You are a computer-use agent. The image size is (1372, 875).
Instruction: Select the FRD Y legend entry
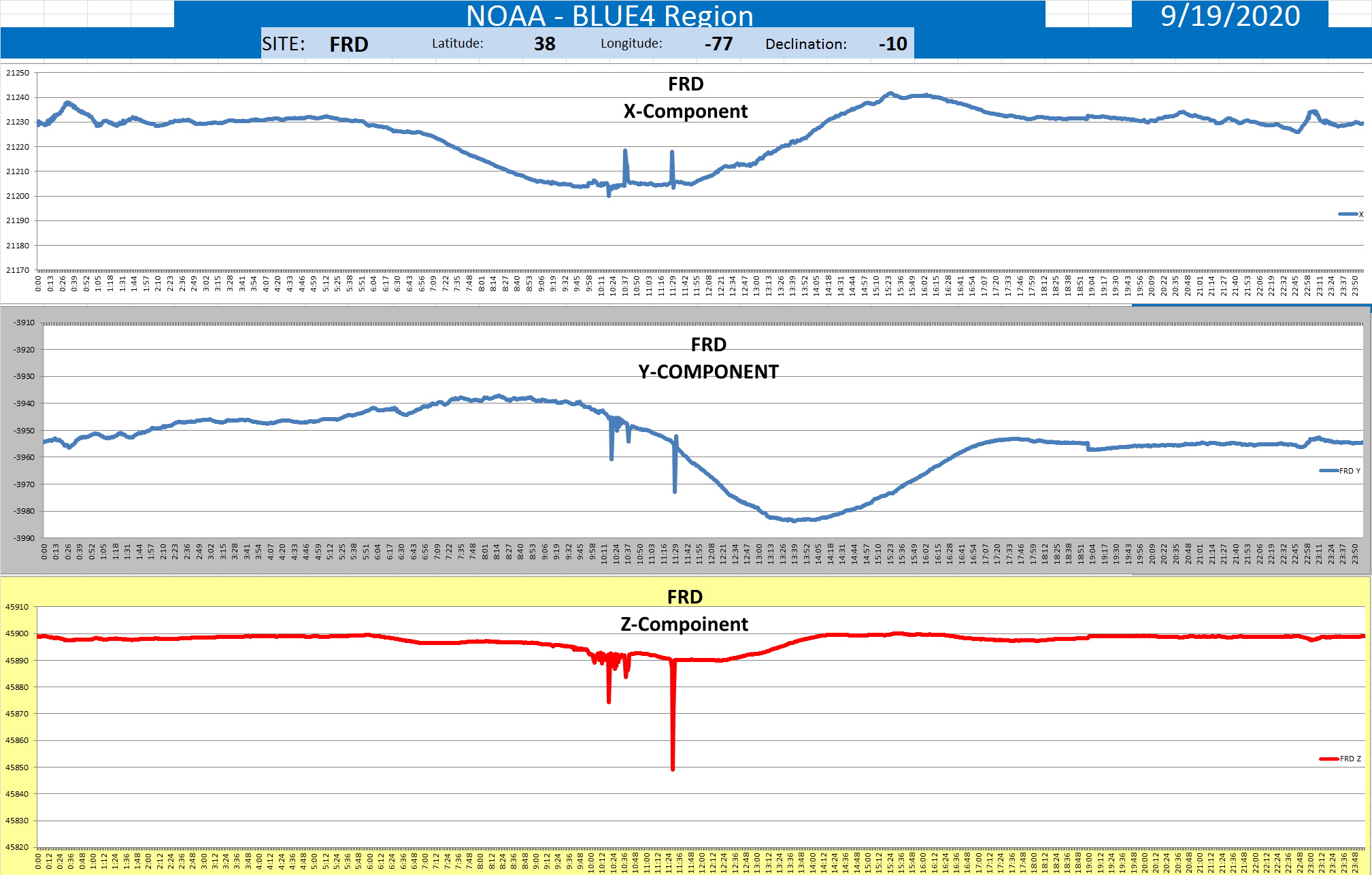click(1340, 471)
